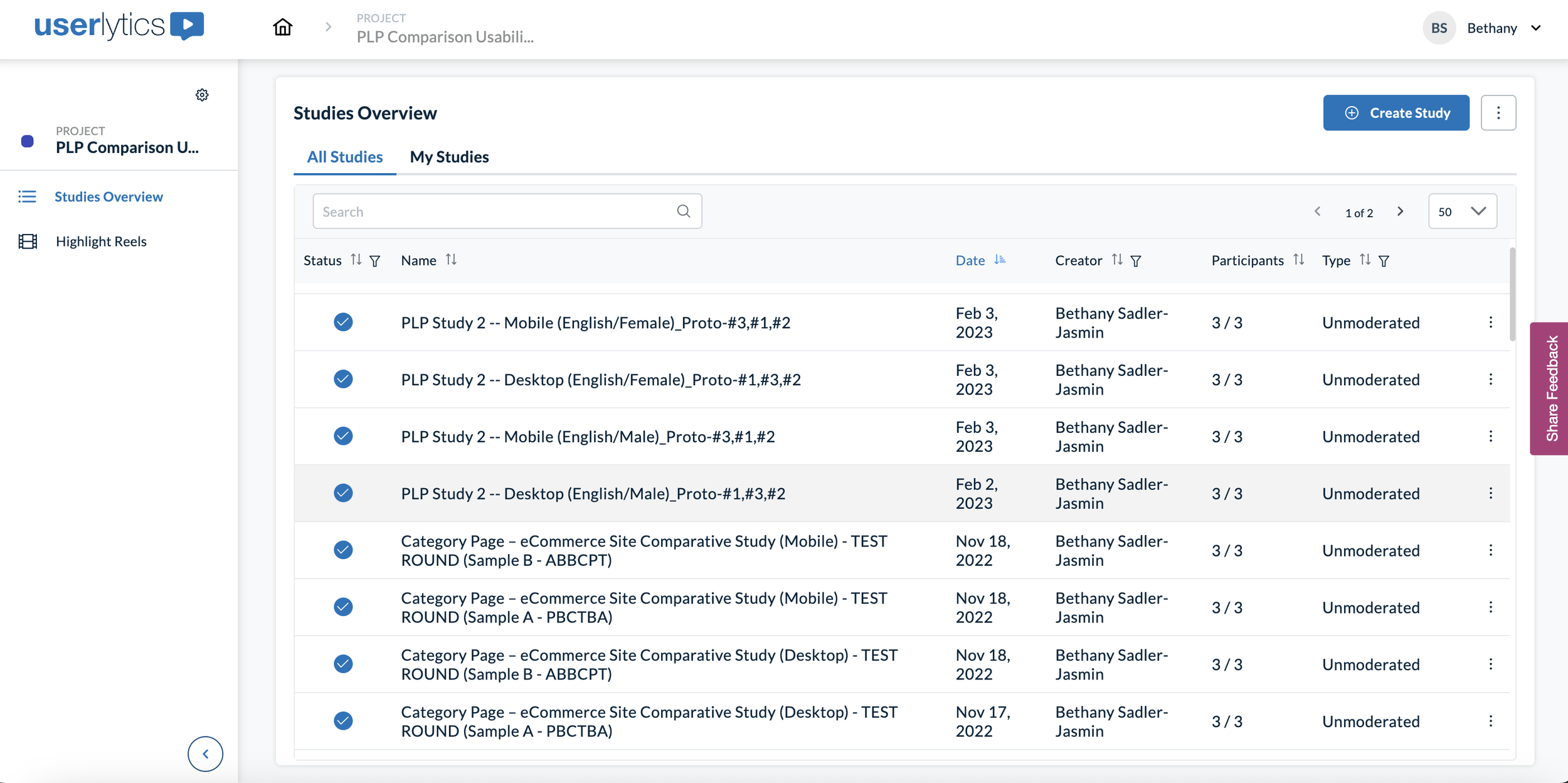Open the kebab menu next to Create Study
Screen dimensions: 1568x783
(1498, 112)
